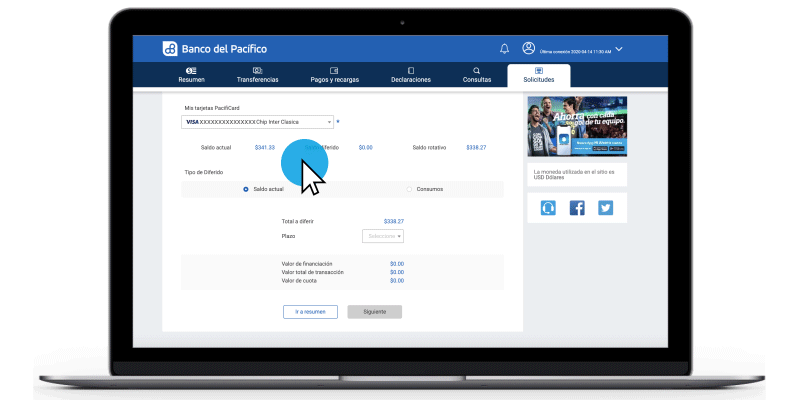Click the Tipo de Diferido label
Screen dimensions: 800x400
point(204,172)
